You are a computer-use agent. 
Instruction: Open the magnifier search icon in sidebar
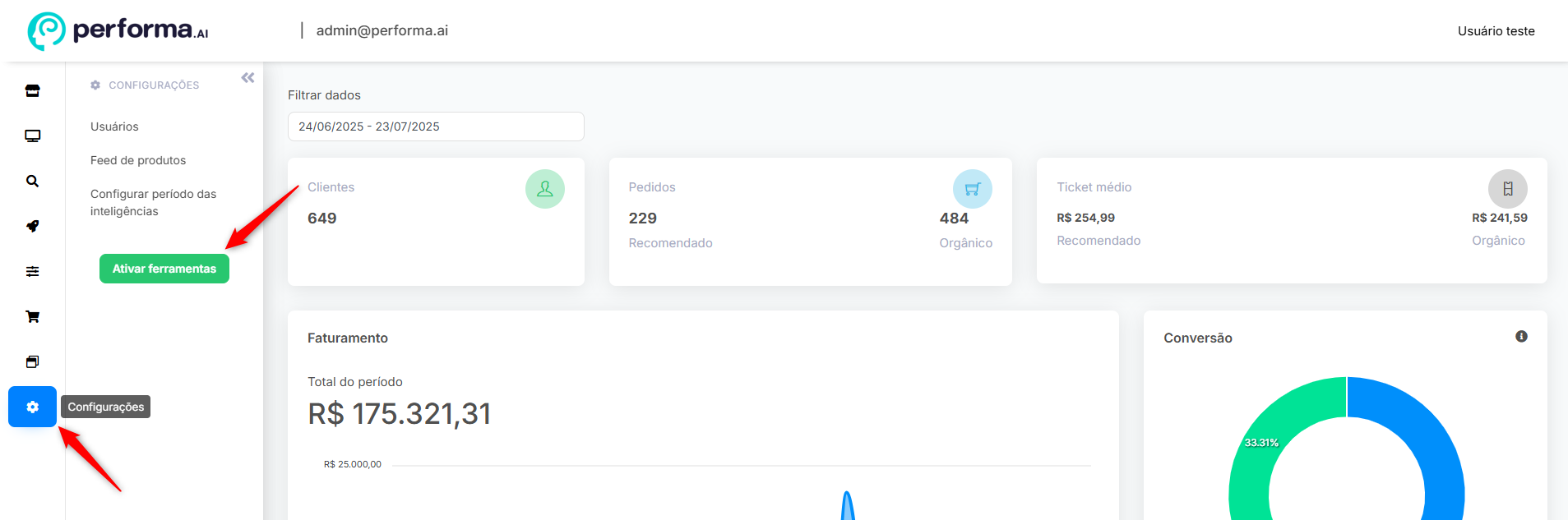point(32,181)
